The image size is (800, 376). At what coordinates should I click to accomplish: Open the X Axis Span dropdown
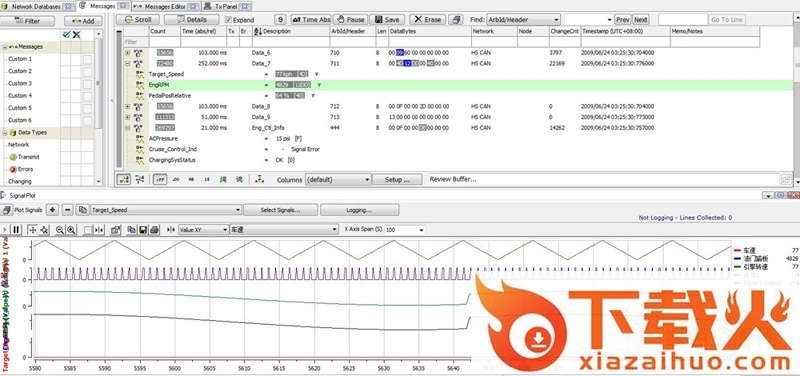421,230
